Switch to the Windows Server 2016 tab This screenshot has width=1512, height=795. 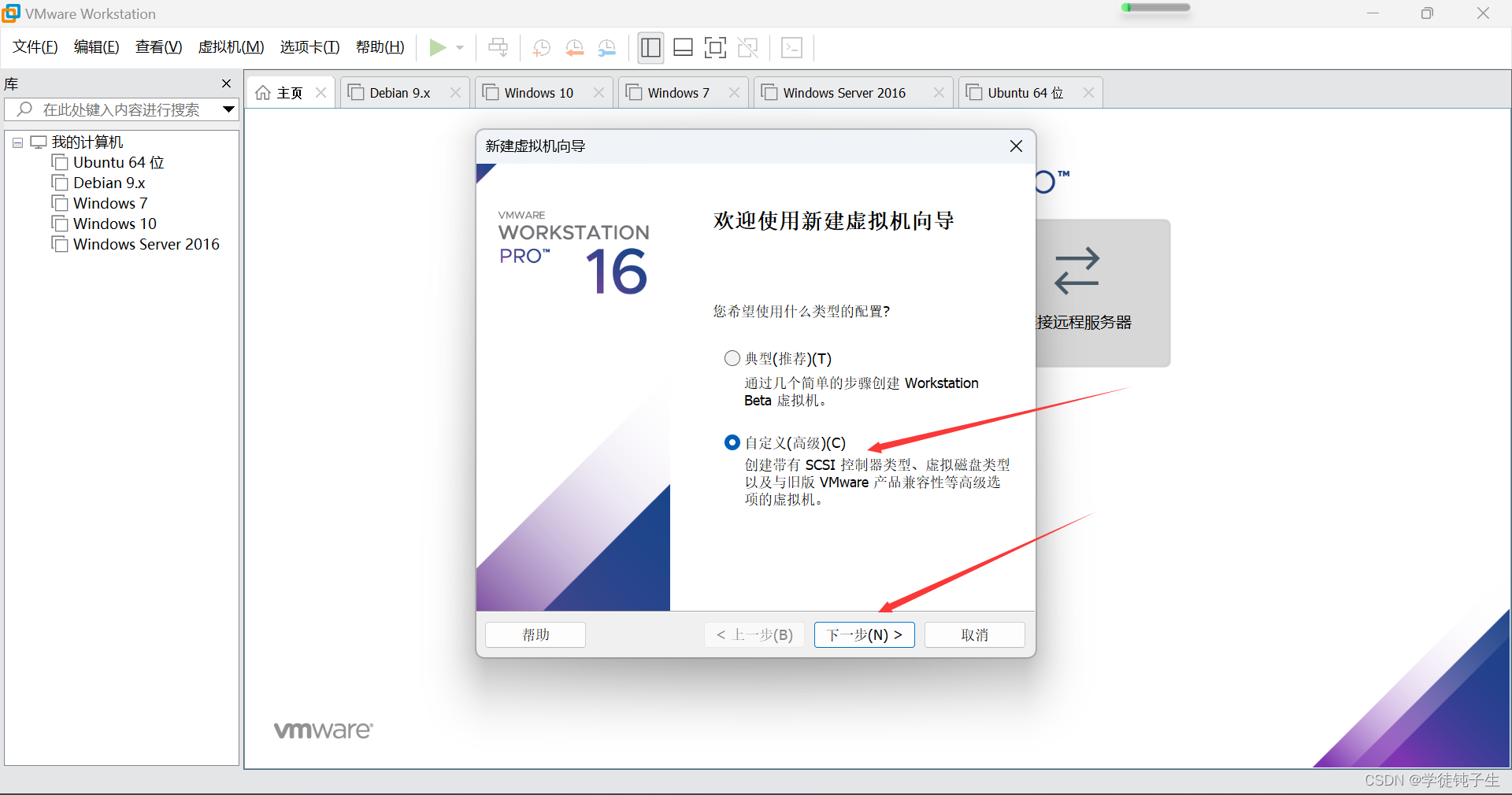[x=844, y=93]
